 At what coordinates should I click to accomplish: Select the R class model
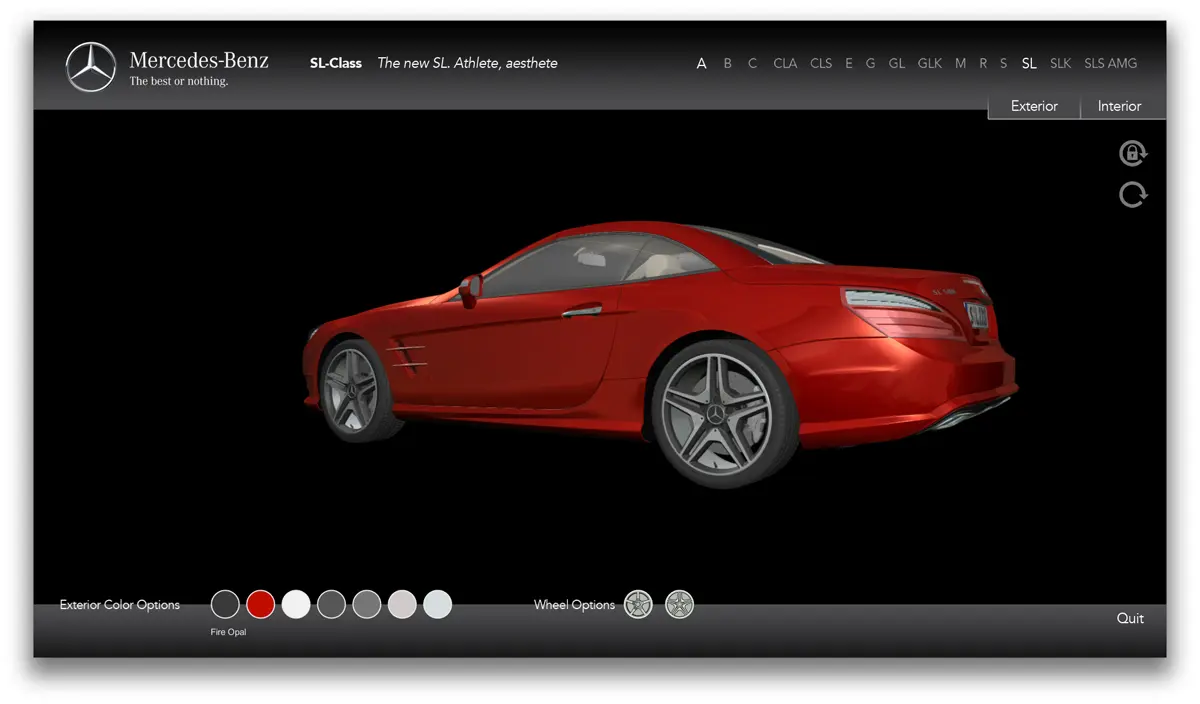983,63
